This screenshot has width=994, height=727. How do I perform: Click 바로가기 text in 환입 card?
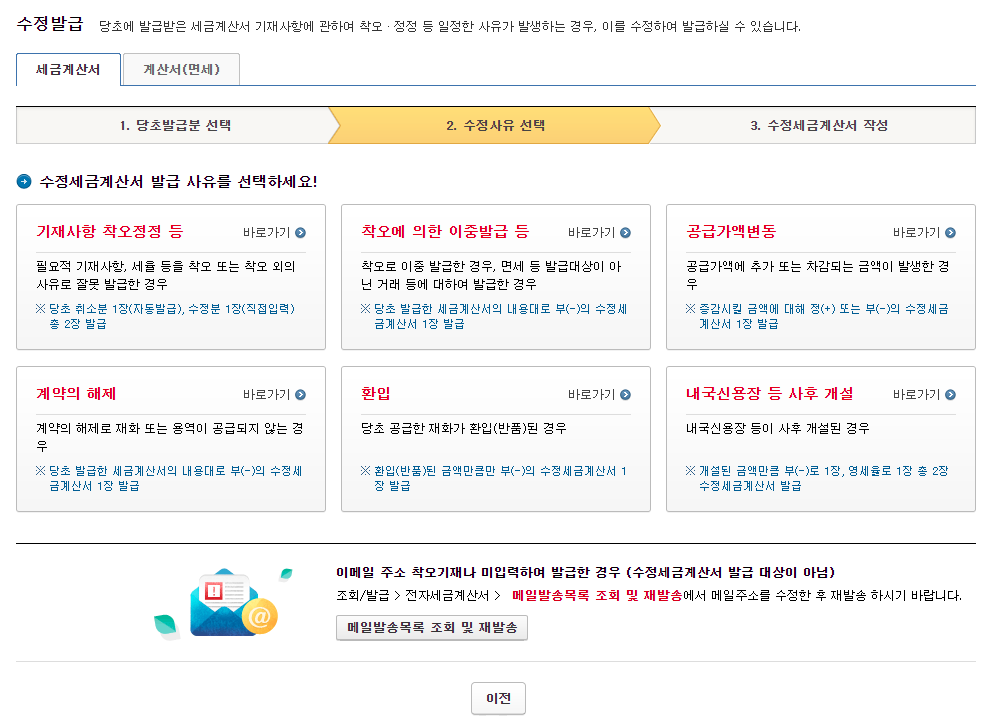[591, 395]
